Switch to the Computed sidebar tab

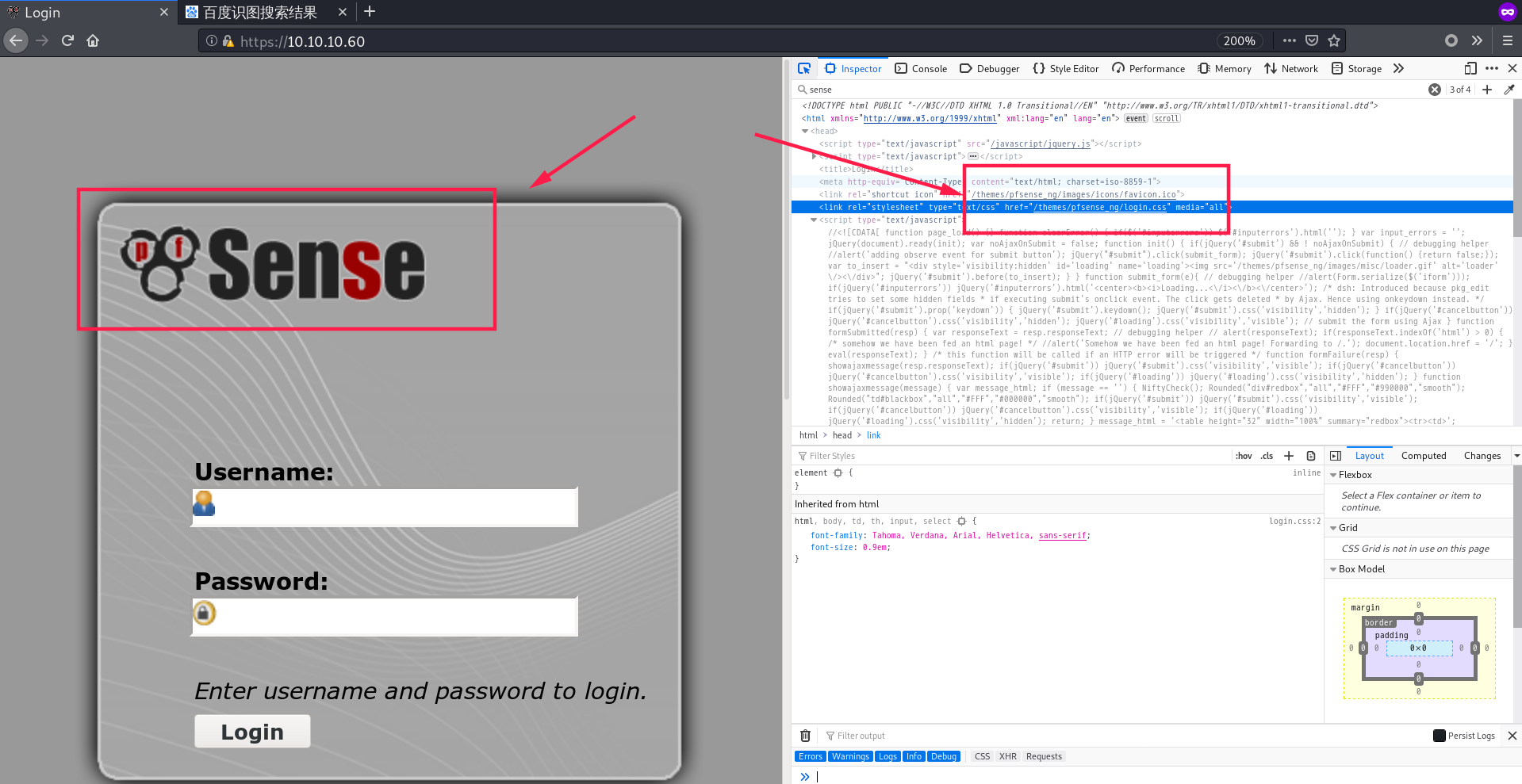[x=1424, y=456]
